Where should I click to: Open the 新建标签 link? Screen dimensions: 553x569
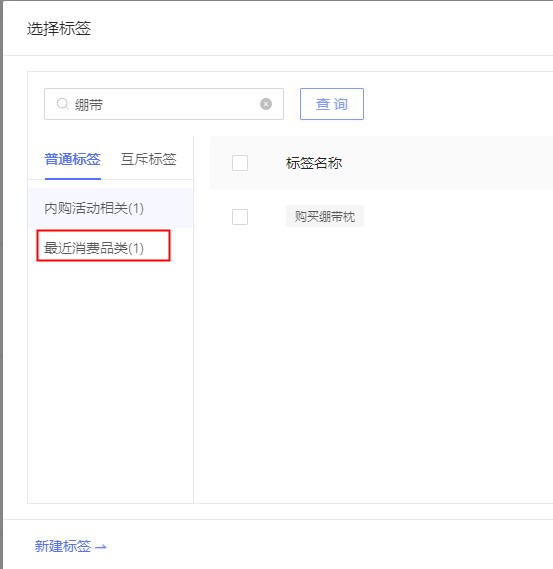click(x=63, y=547)
